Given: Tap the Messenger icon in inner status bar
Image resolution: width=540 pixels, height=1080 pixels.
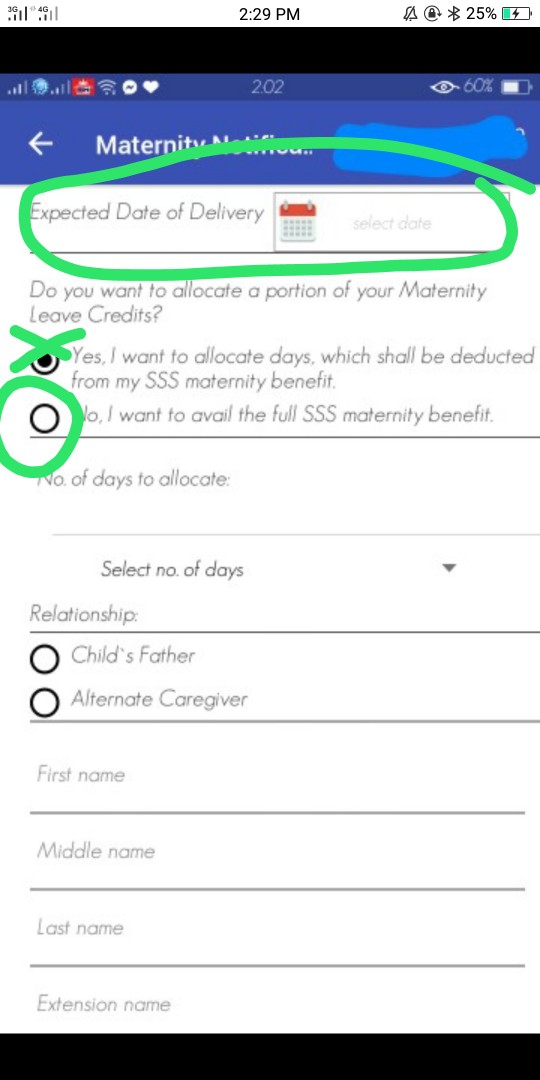Looking at the screenshot, I should coord(129,87).
